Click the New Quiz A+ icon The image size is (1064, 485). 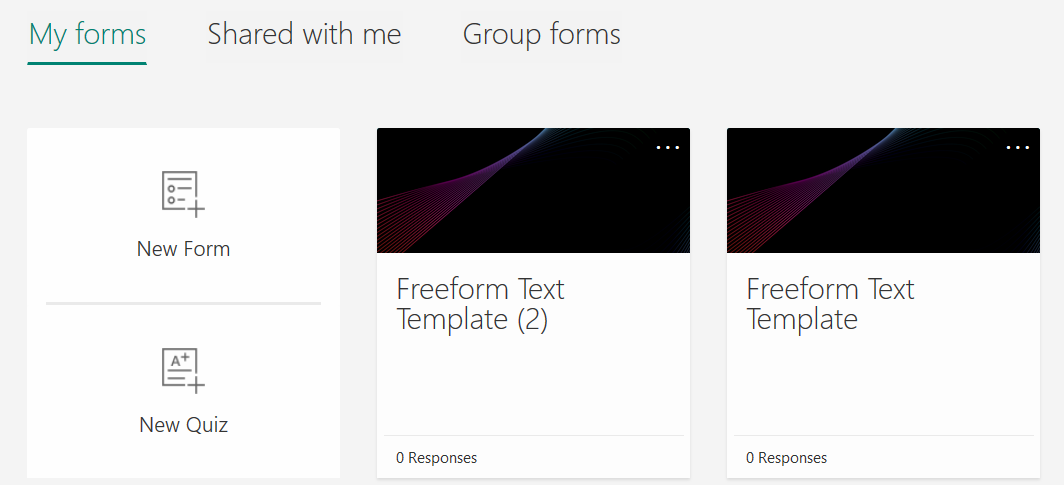point(183,370)
